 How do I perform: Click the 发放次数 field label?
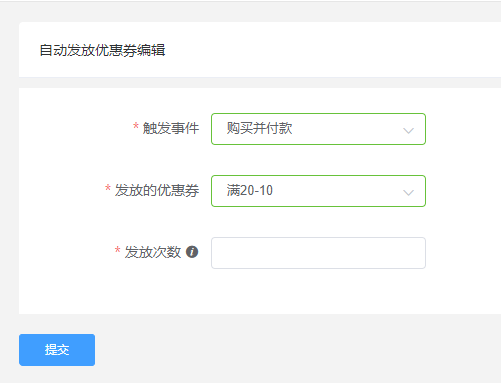coord(153,252)
